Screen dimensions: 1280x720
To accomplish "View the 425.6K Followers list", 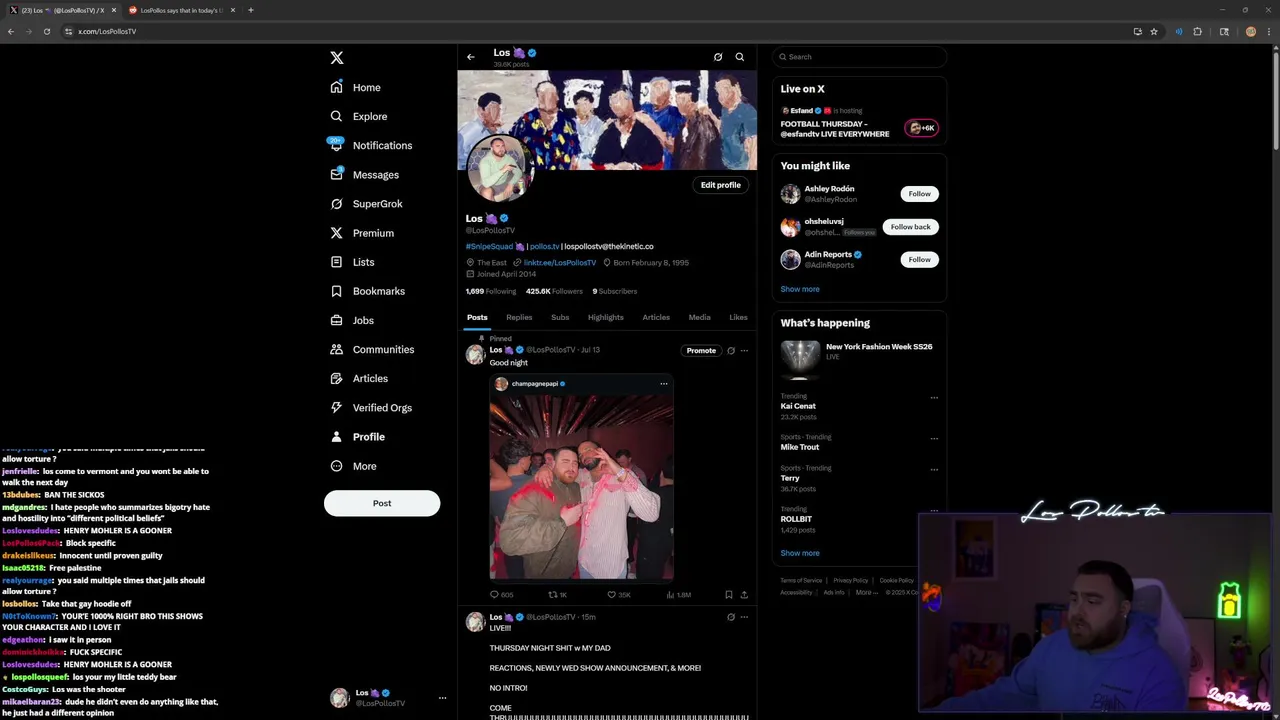I will 554,291.
